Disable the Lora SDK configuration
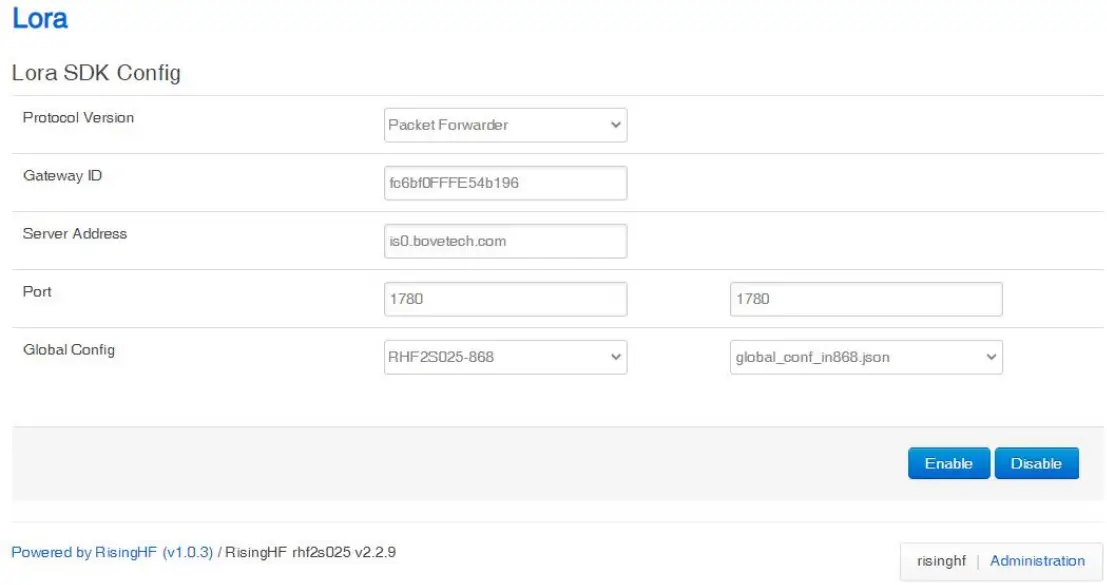The image size is (1107, 585). pyautogui.click(x=1037, y=463)
